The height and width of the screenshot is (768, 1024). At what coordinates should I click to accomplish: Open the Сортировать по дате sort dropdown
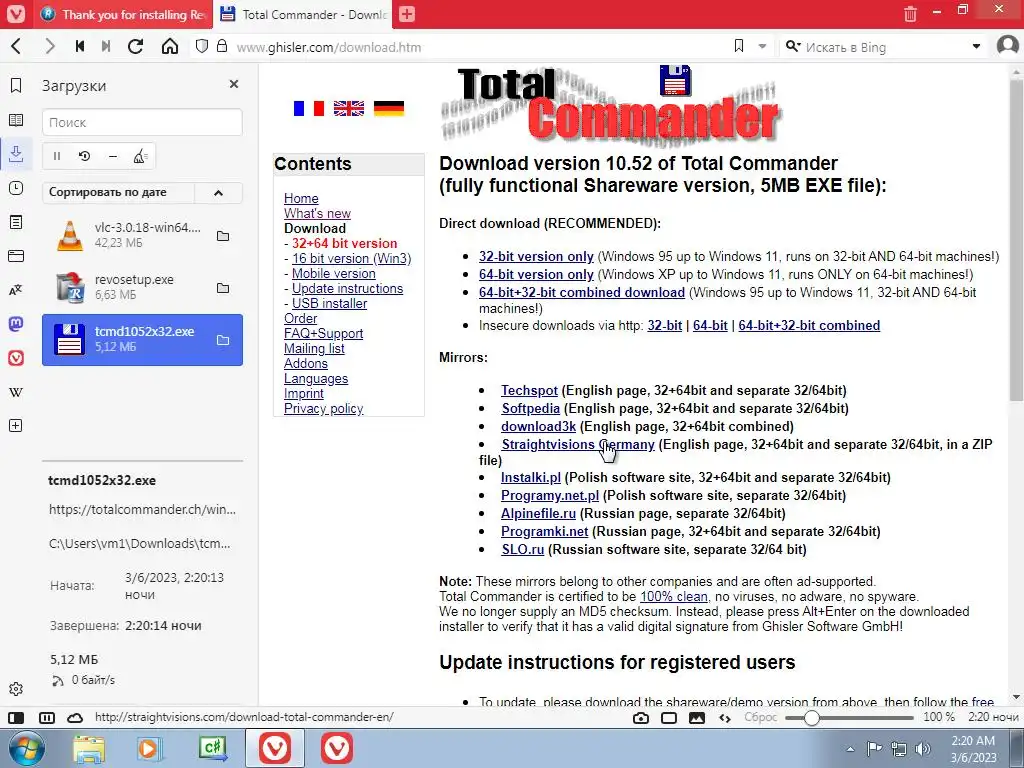(118, 192)
